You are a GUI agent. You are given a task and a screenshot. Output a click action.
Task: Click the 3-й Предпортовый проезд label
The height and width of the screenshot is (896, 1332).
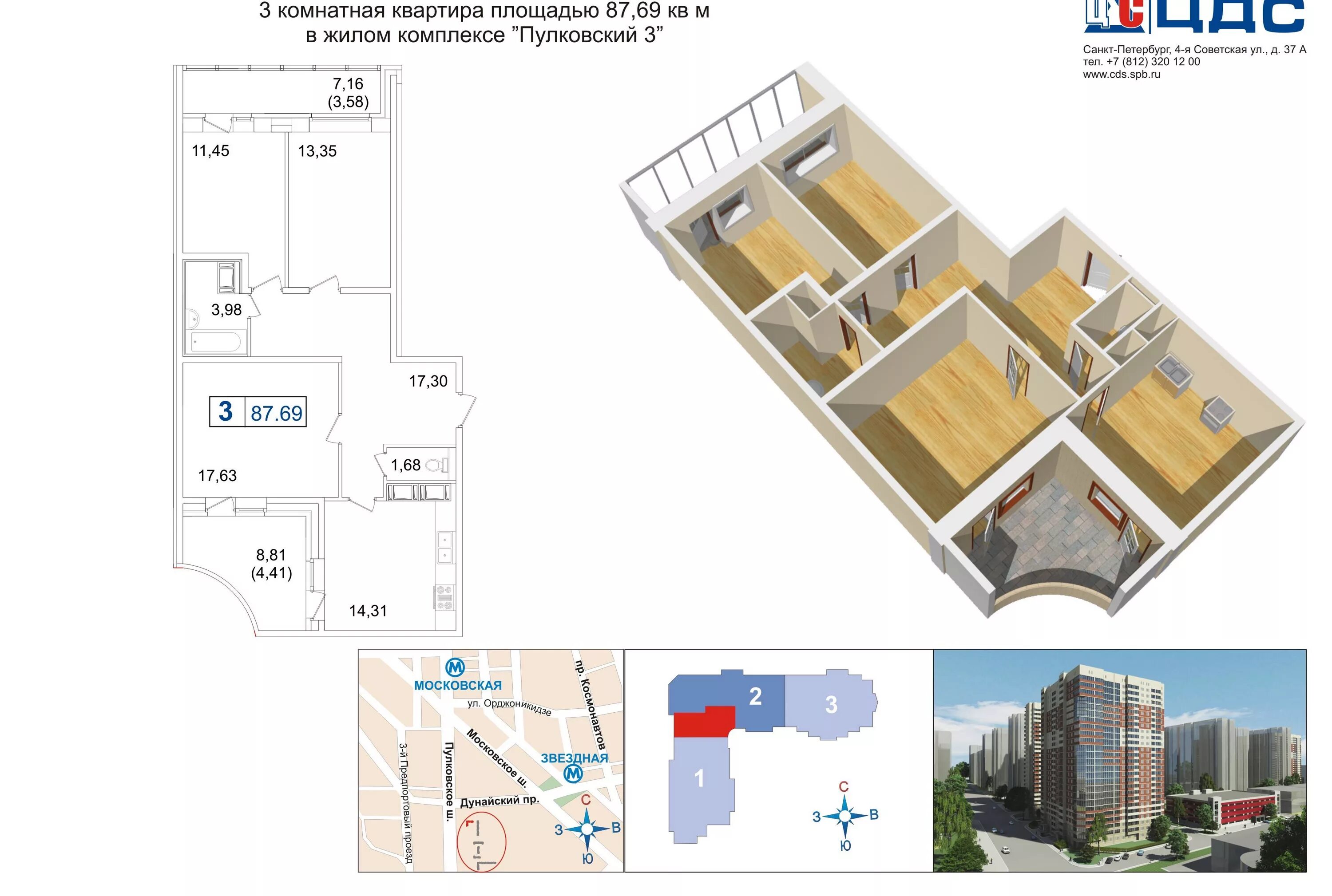pyautogui.click(x=405, y=803)
